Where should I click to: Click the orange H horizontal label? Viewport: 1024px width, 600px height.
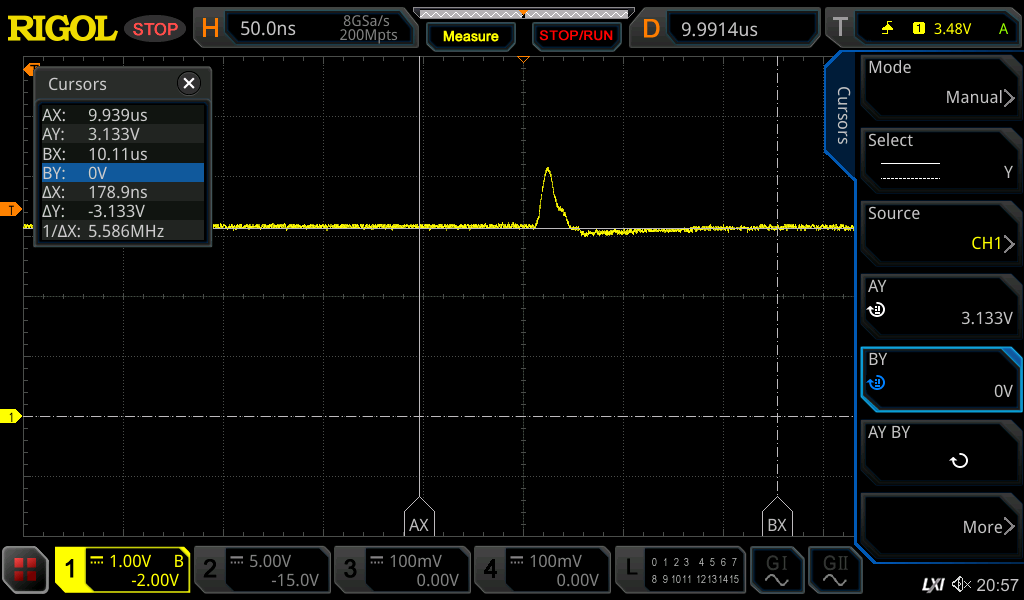click(210, 29)
